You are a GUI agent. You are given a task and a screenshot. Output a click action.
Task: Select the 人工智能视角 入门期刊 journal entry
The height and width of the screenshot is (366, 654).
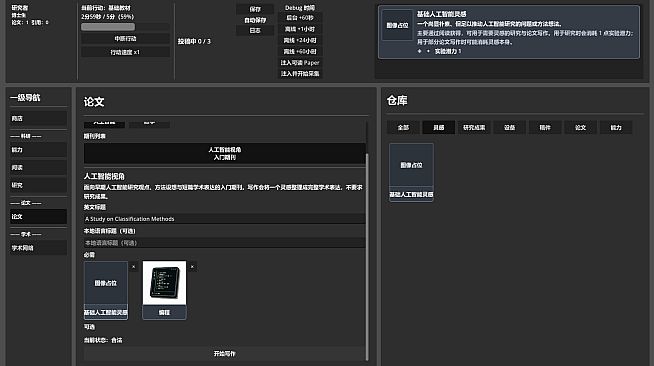(x=224, y=153)
